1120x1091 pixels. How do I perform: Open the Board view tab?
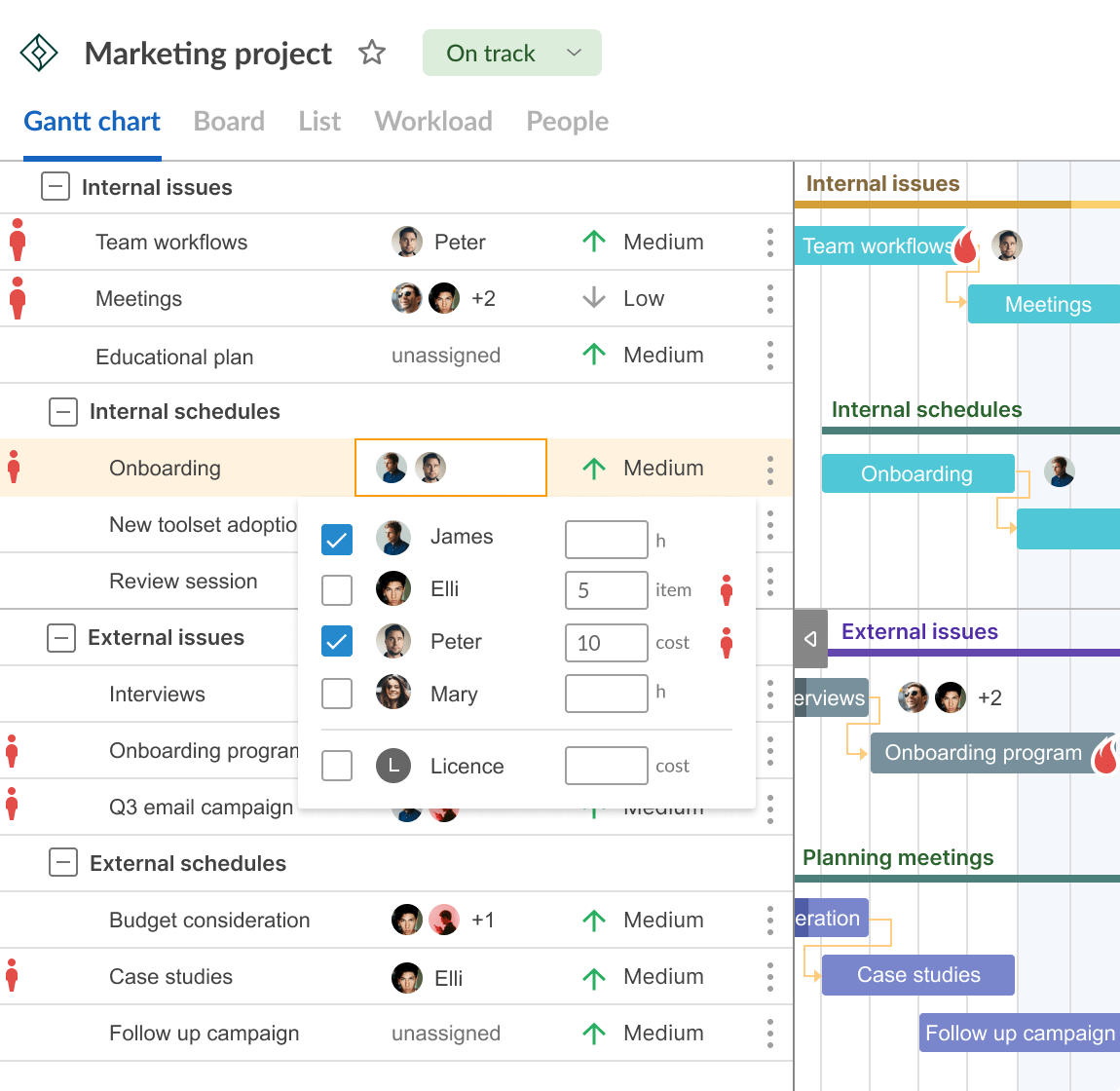click(229, 121)
